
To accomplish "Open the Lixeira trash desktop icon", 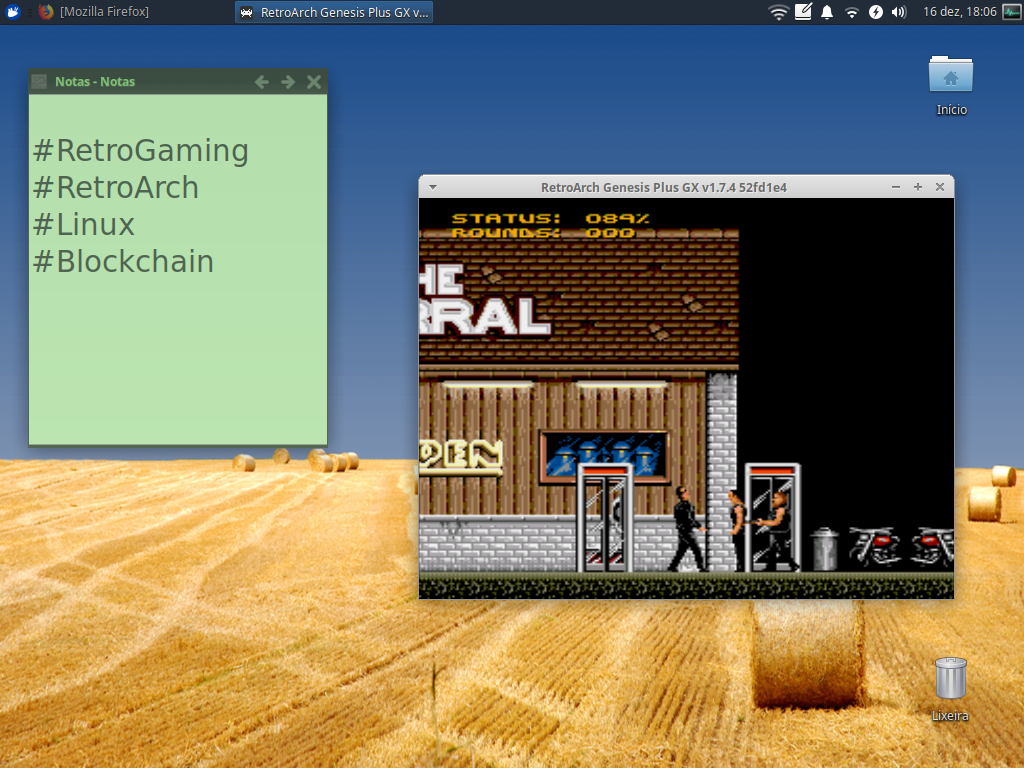I will 950,689.
